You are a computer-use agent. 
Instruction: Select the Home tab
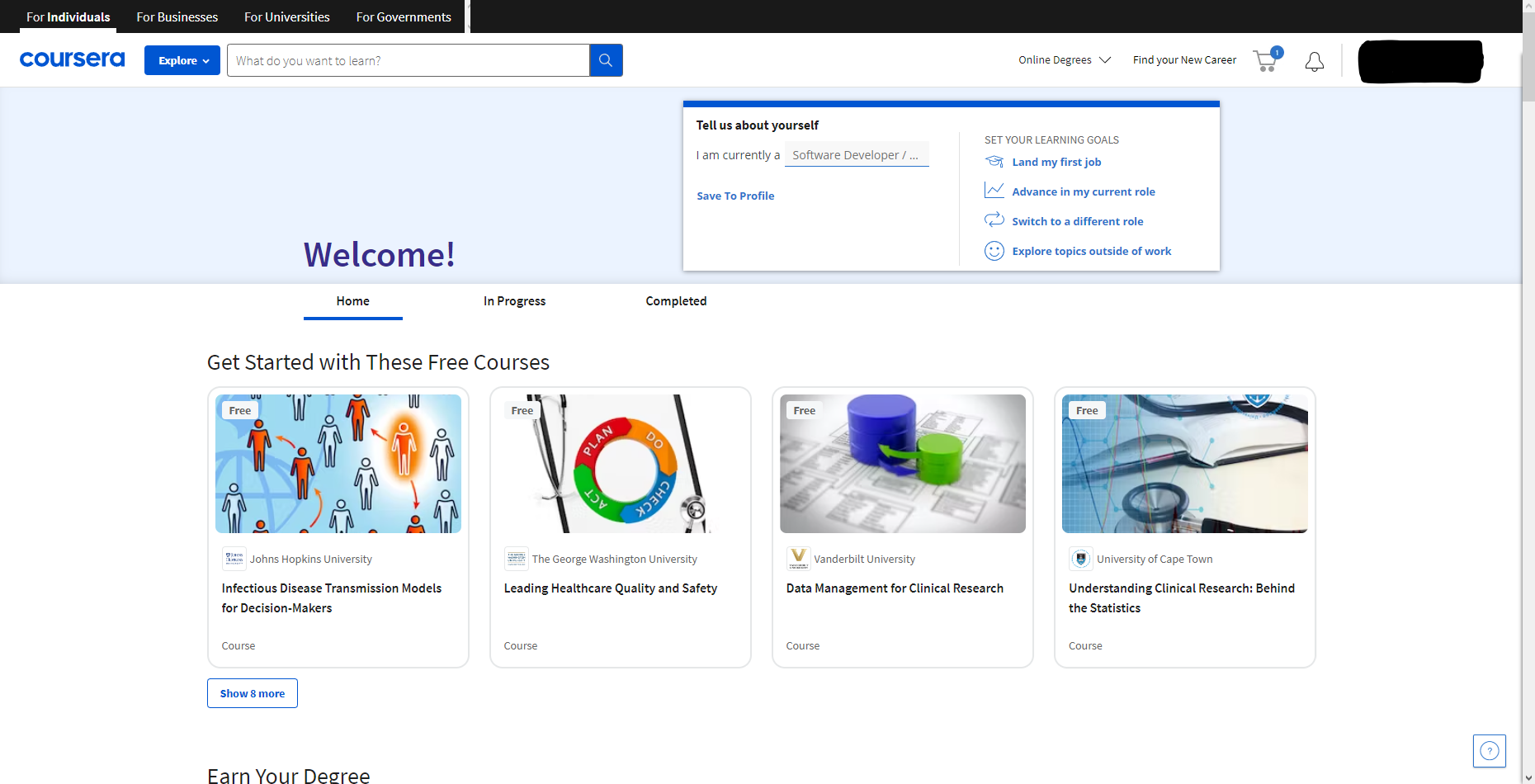(x=353, y=301)
